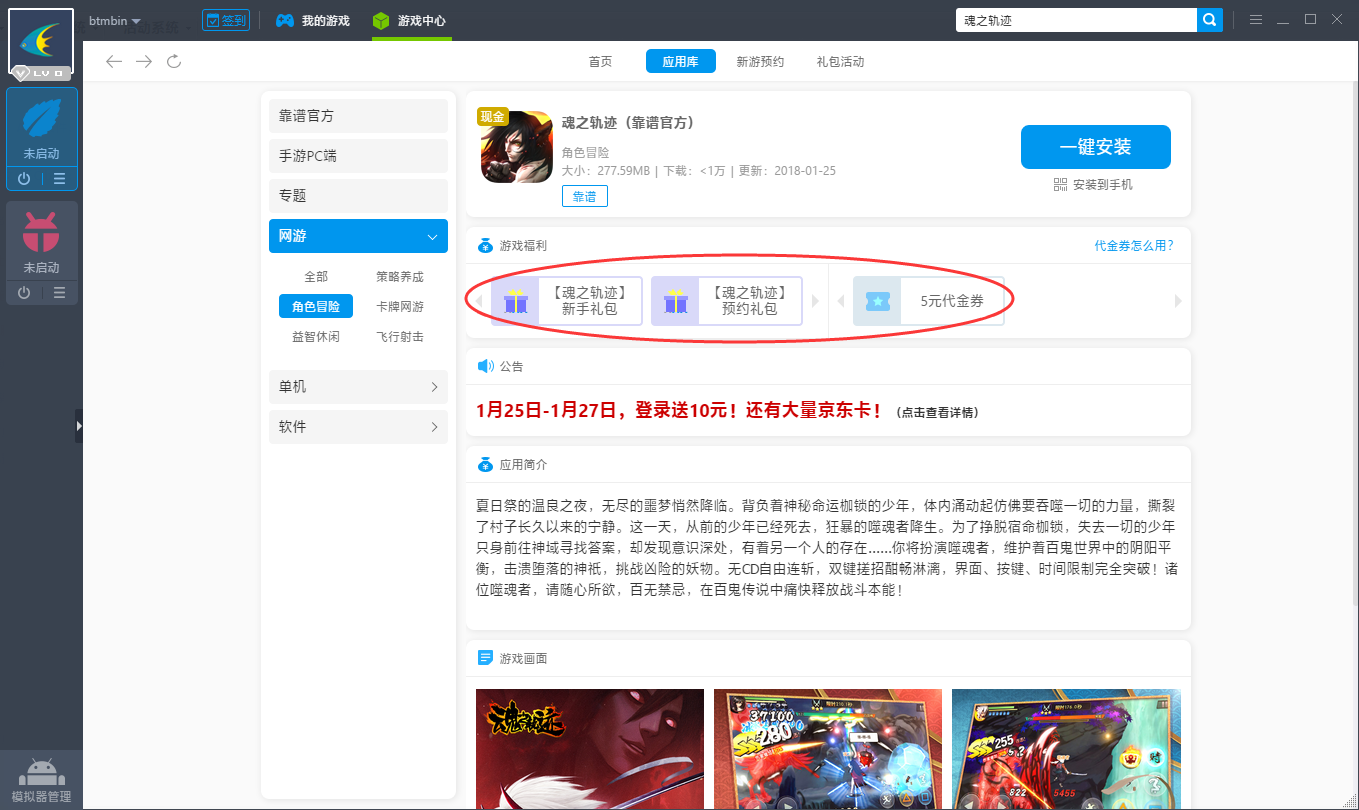Go forward with the right arrow
The image size is (1359, 810).
[x=144, y=62]
